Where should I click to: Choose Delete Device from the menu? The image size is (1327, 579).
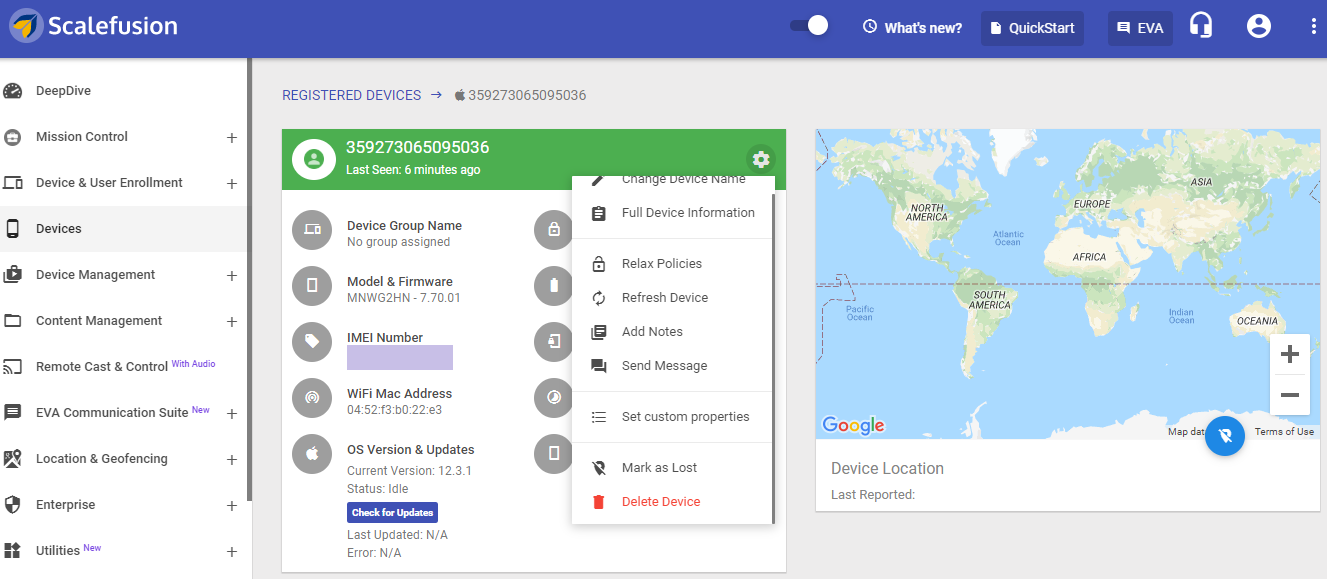[x=672, y=502]
